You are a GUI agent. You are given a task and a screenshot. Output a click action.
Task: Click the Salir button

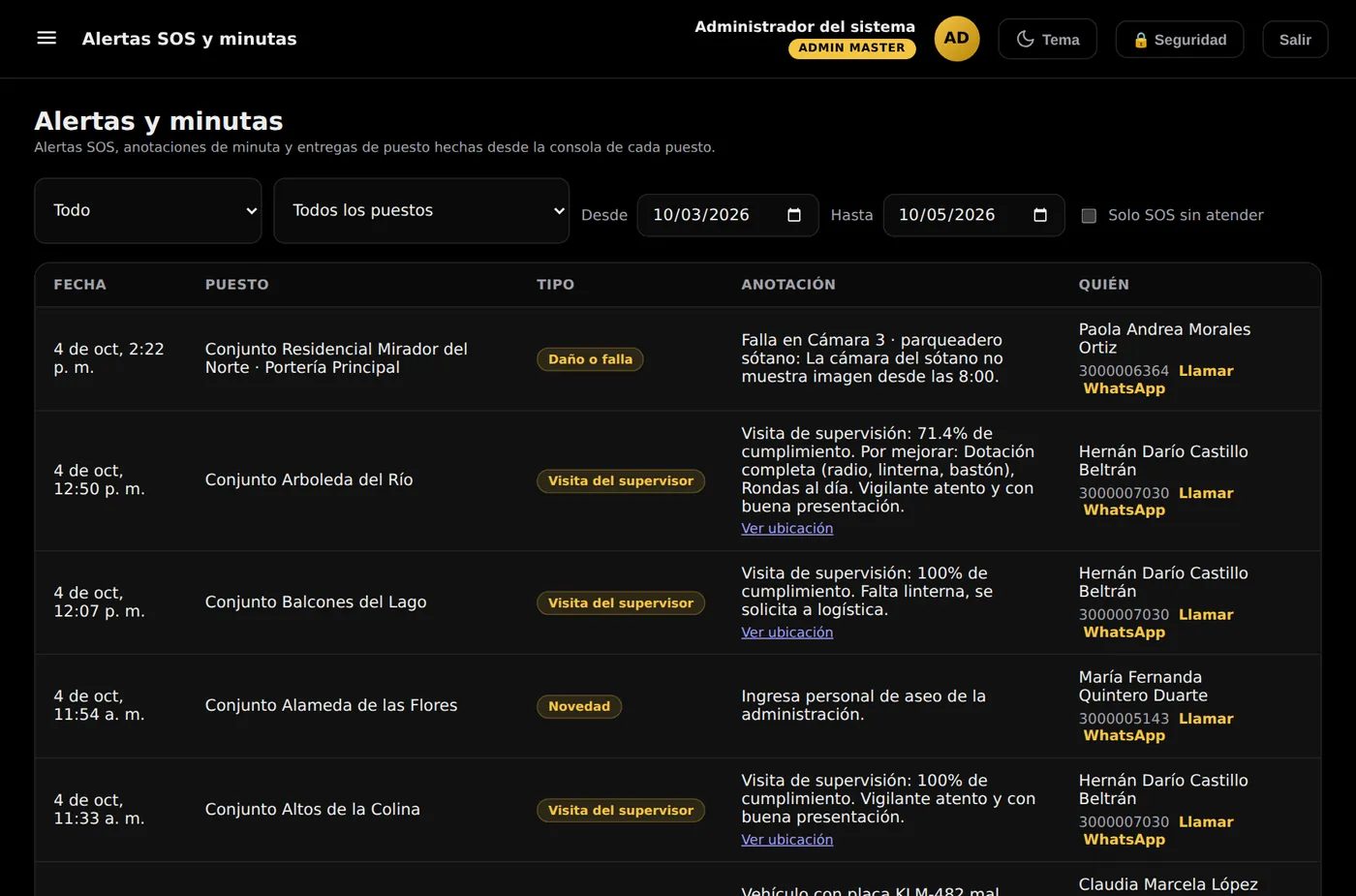tap(1295, 40)
